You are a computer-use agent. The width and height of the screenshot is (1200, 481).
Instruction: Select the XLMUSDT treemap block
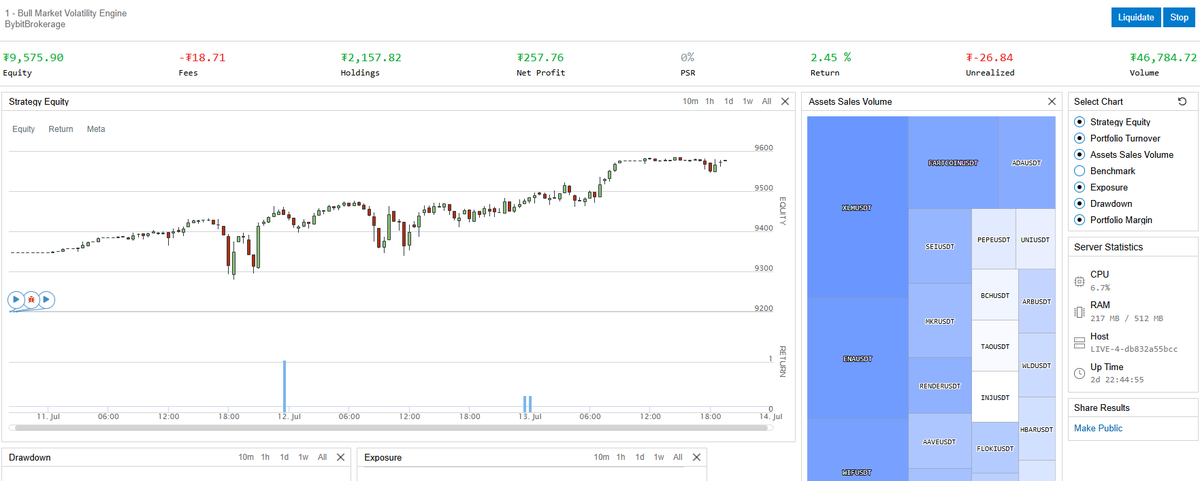856,207
